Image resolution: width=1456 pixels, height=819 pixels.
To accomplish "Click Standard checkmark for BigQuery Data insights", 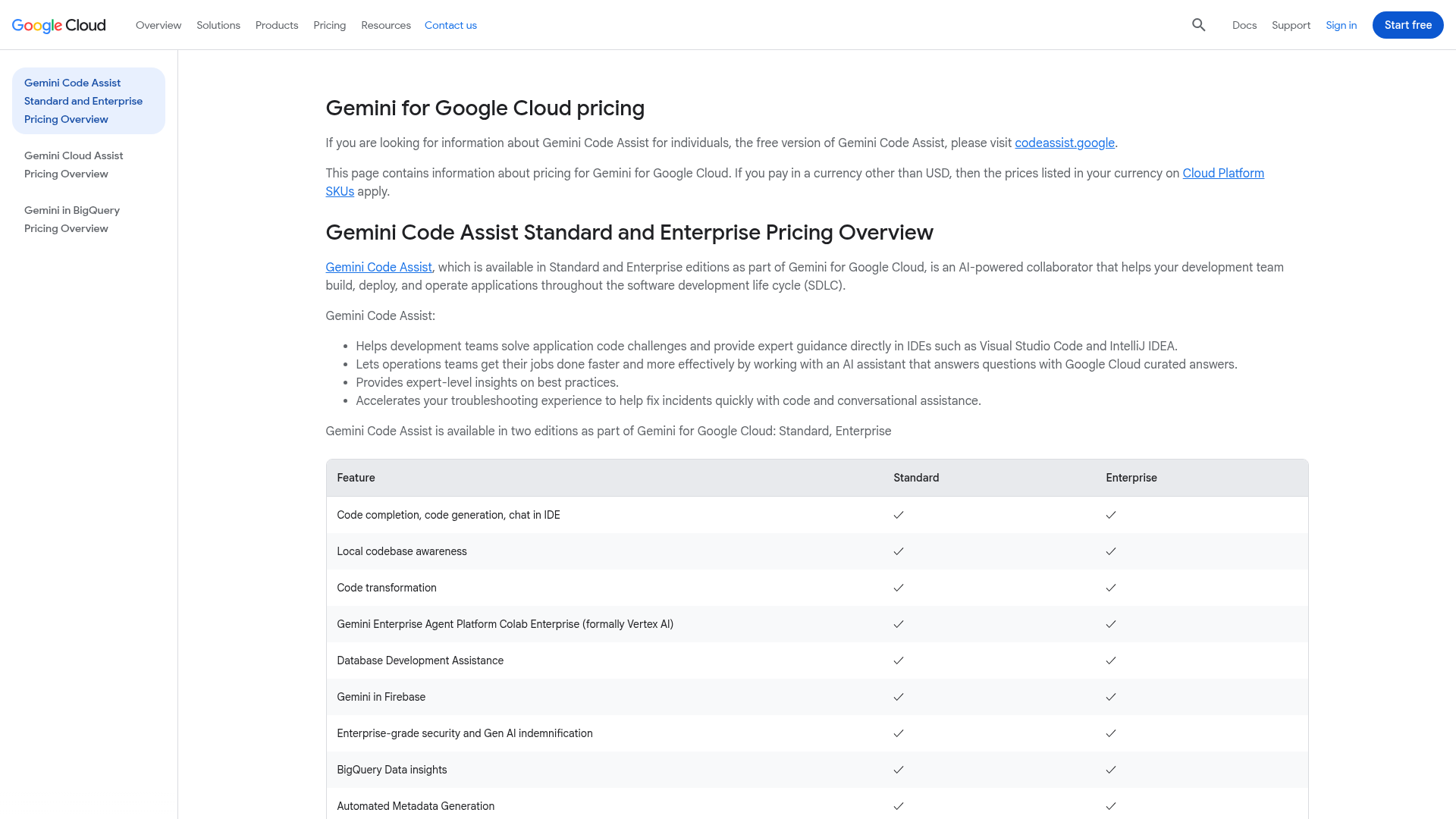I will (x=899, y=770).
